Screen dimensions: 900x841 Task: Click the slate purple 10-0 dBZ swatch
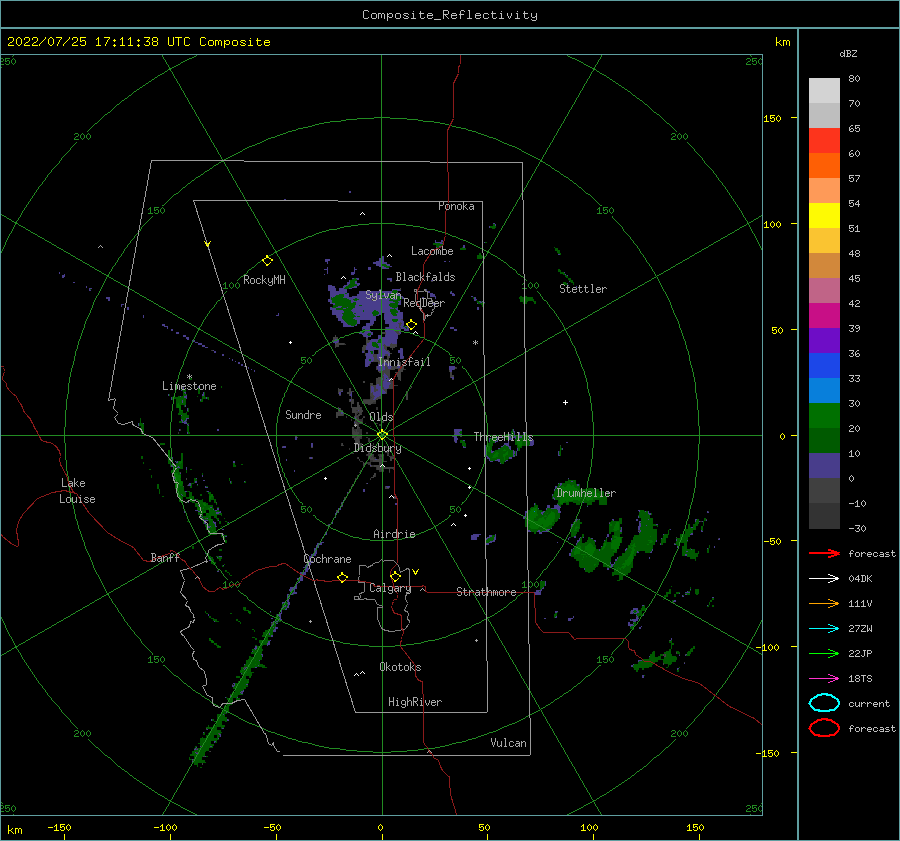pos(824,466)
